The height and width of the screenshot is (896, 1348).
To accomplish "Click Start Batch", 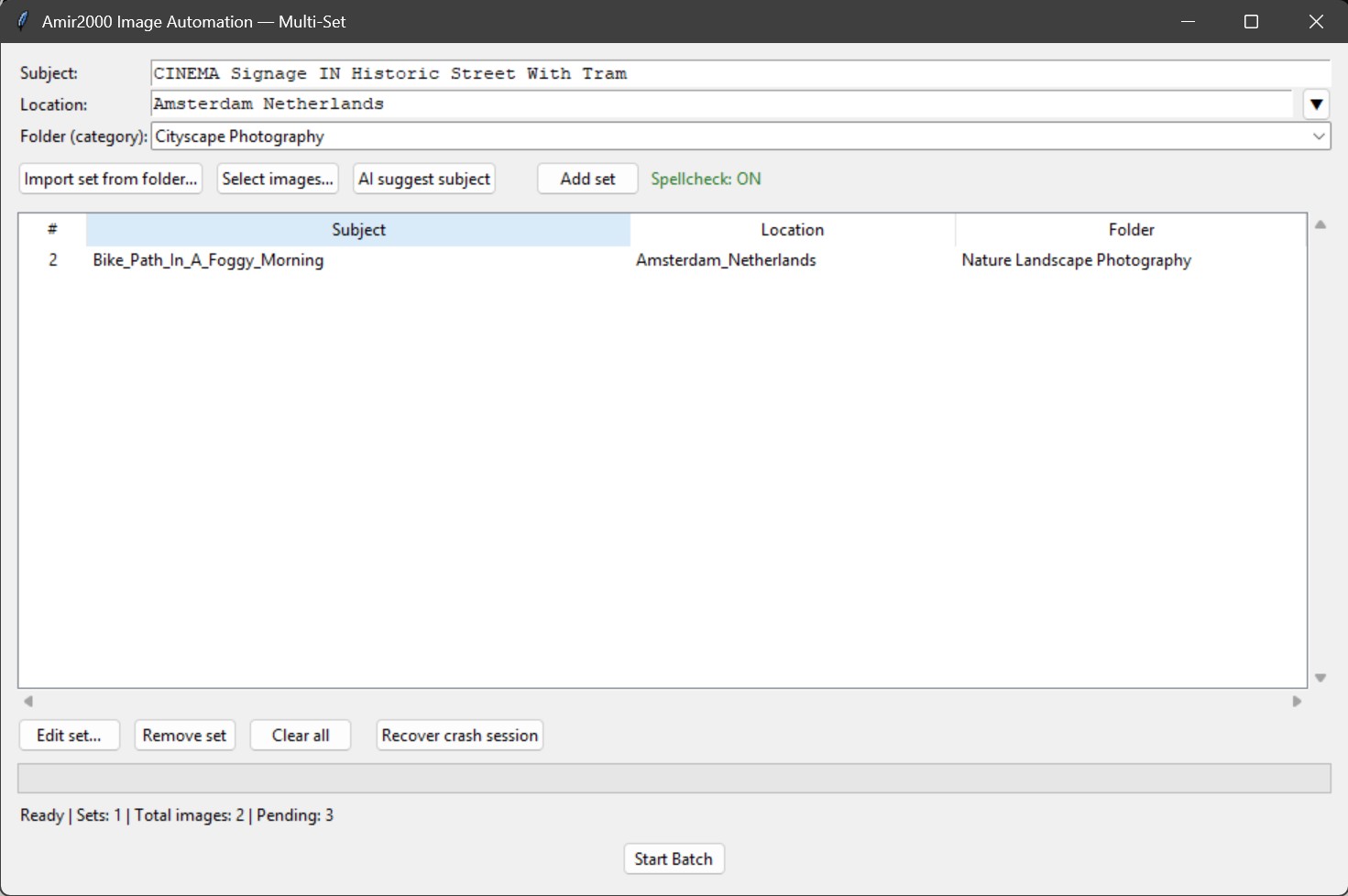I will pos(674,858).
